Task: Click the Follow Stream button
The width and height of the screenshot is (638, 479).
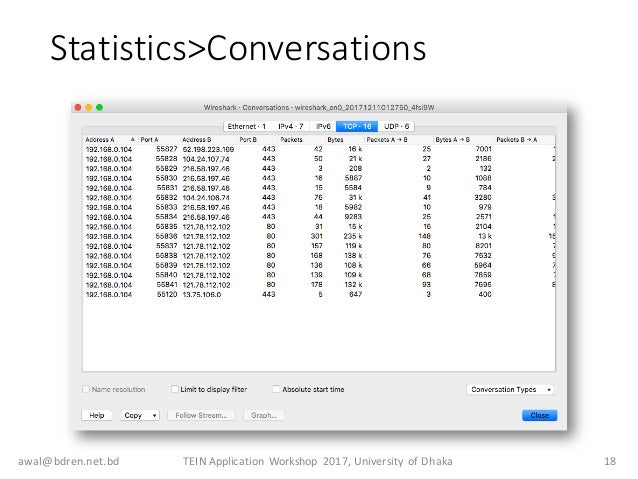Action: pos(201,414)
